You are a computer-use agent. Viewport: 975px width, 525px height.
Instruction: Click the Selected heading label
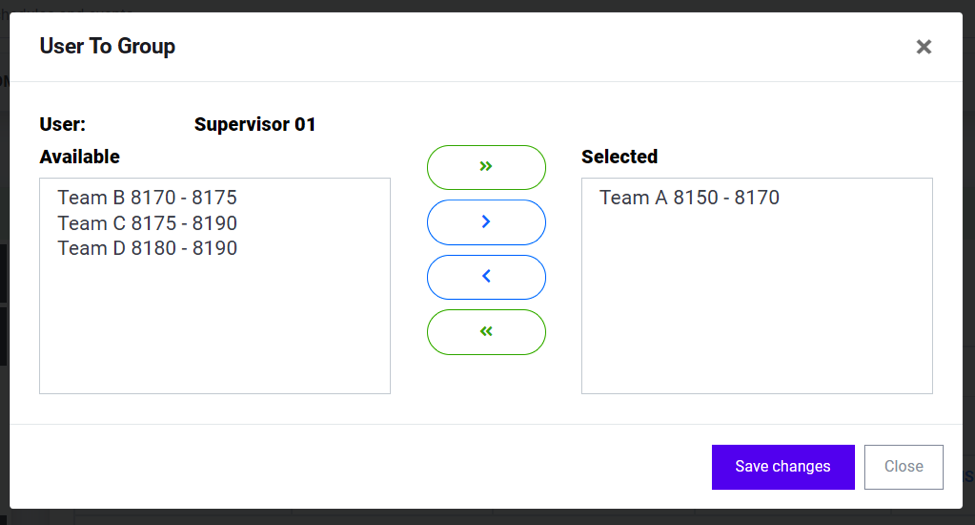619,157
